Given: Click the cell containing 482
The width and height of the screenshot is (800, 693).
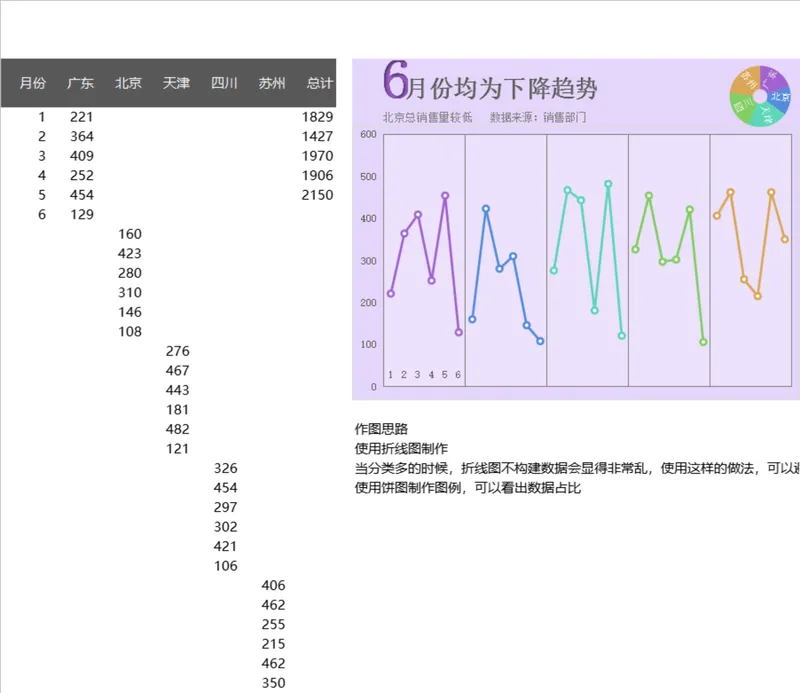Looking at the screenshot, I should (x=178, y=429).
